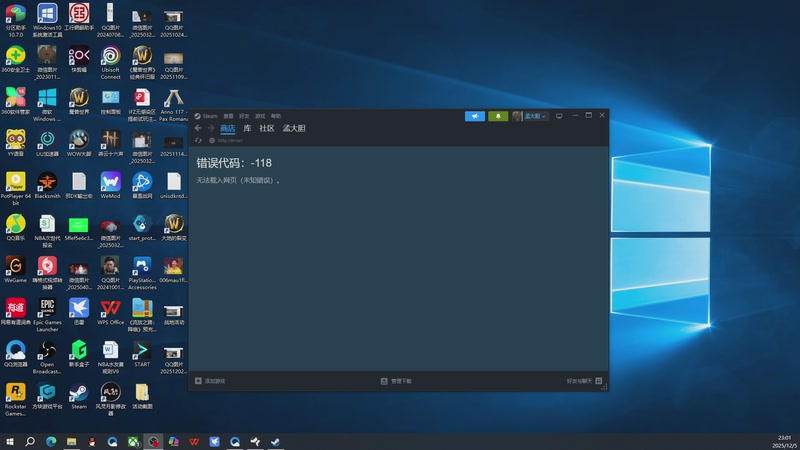The width and height of the screenshot is (800, 450).
Task: Select the Anno 117 Pax Romana icon
Action: [173, 105]
